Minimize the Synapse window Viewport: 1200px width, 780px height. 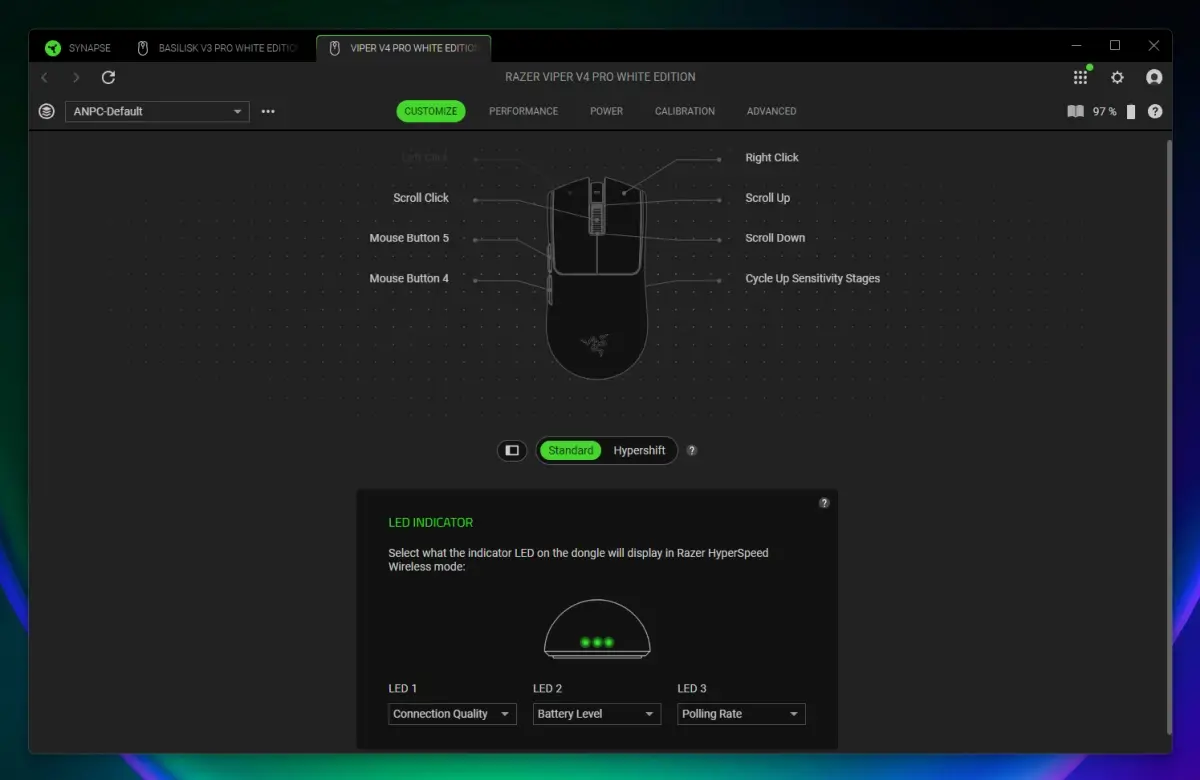pyautogui.click(x=1077, y=46)
